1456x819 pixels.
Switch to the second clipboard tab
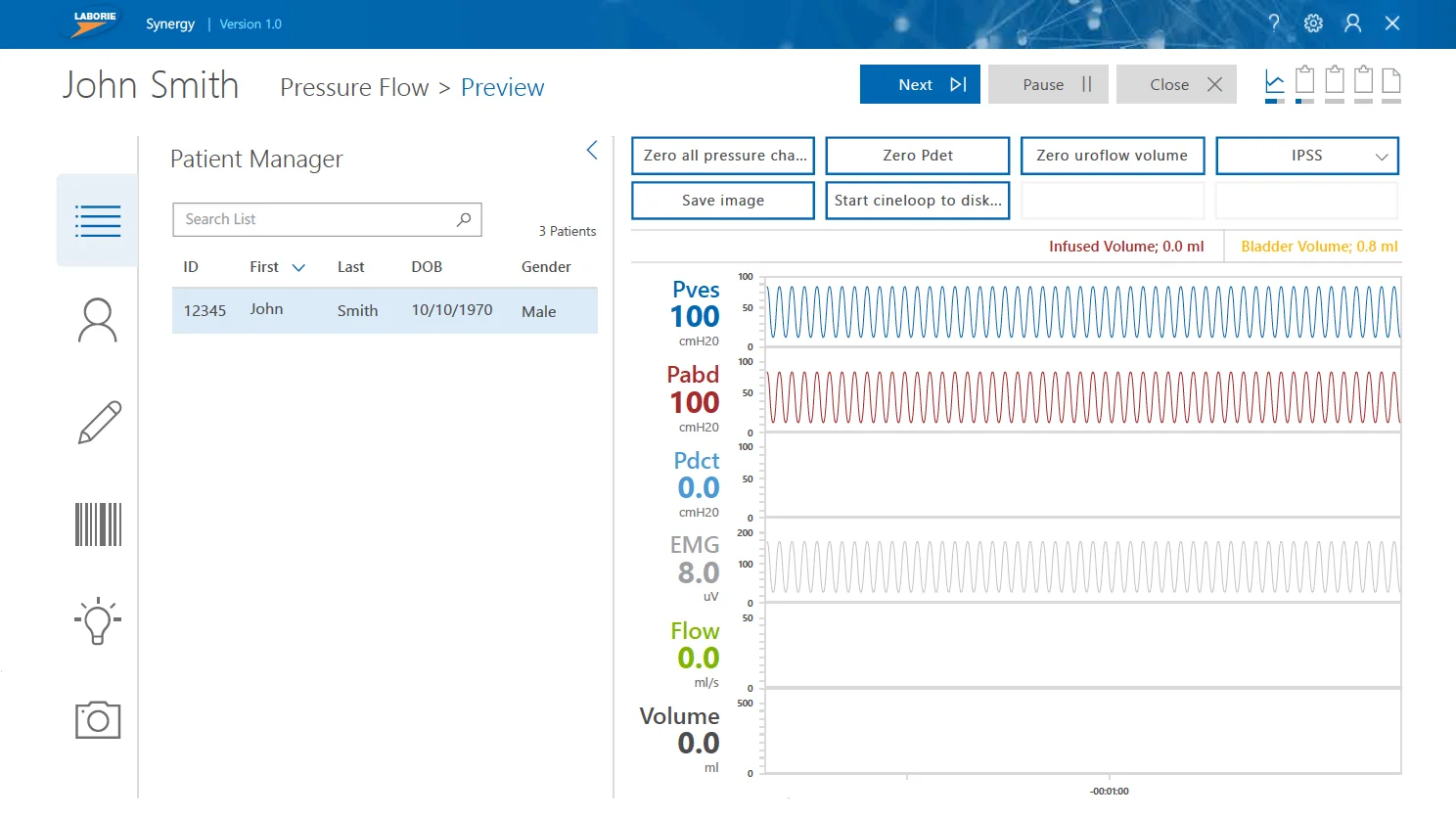pyautogui.click(x=1334, y=82)
